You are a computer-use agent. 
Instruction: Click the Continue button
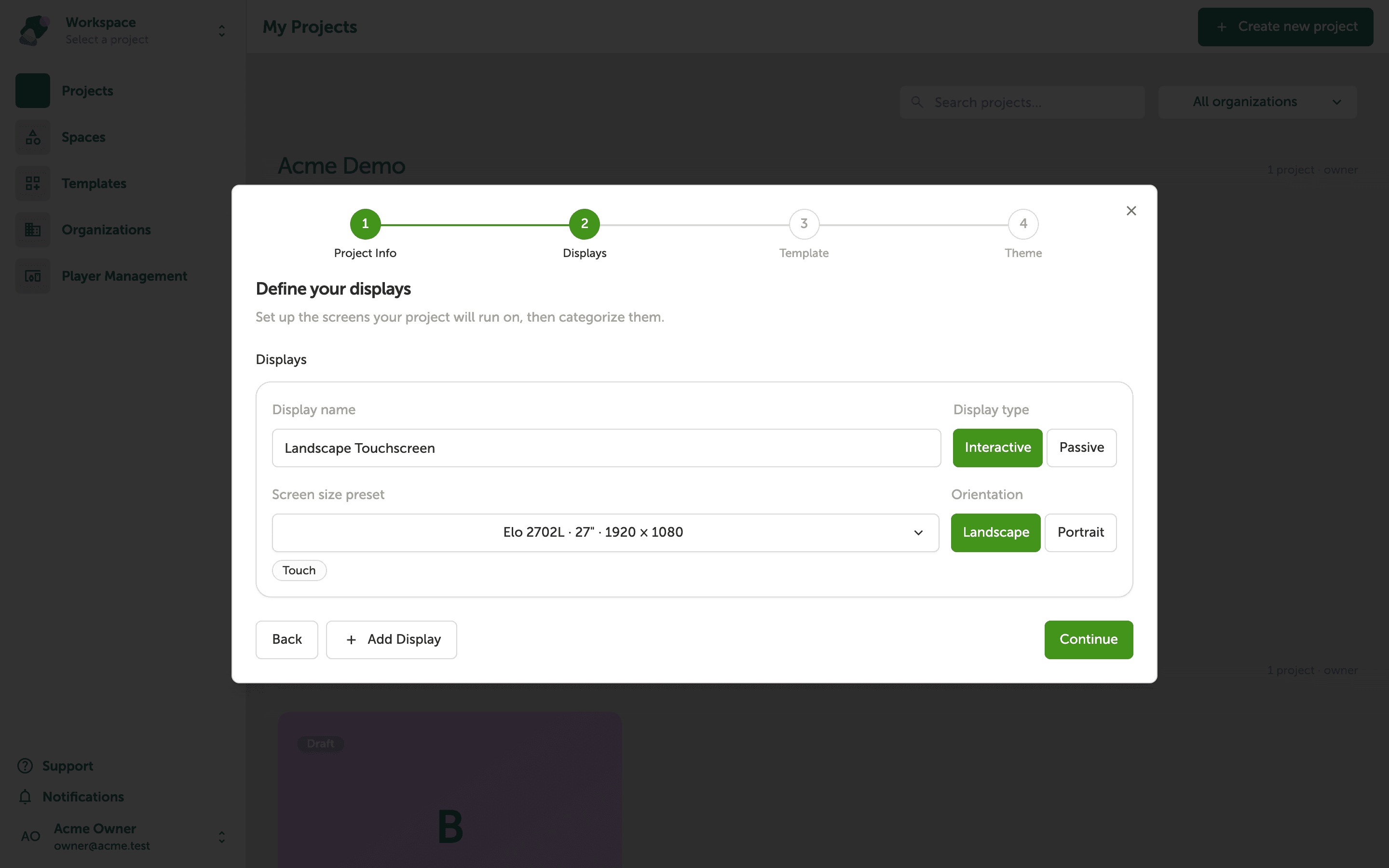pos(1088,639)
